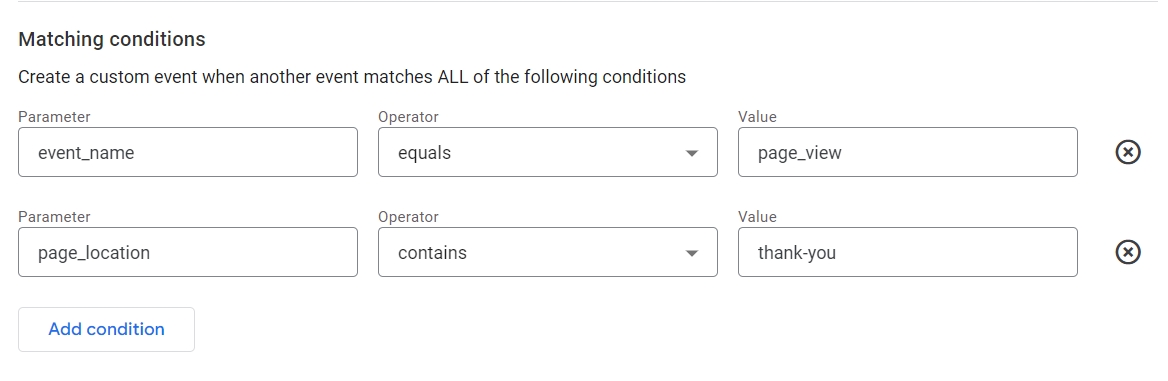The height and width of the screenshot is (381, 1168).
Task: Click the Value label above page_view
Action: click(758, 117)
